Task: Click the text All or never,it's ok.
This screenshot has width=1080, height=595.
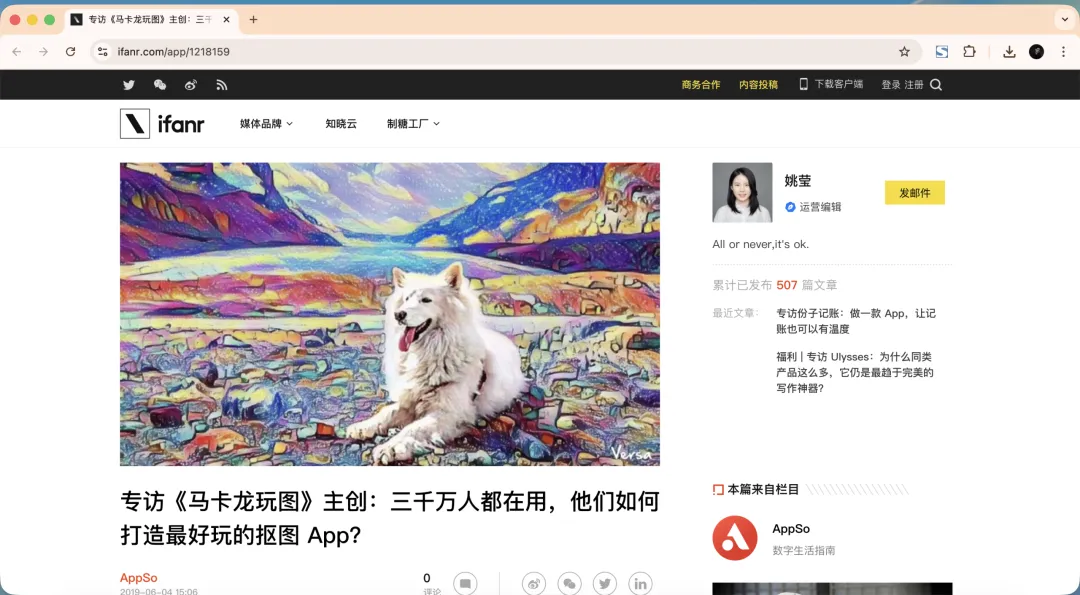Action: point(760,244)
